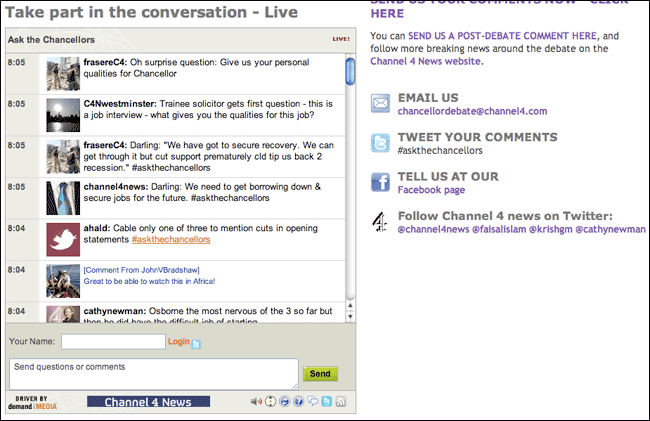Open the @faisalislam Twitter link
Screen dimensions: 650x421
499,229
